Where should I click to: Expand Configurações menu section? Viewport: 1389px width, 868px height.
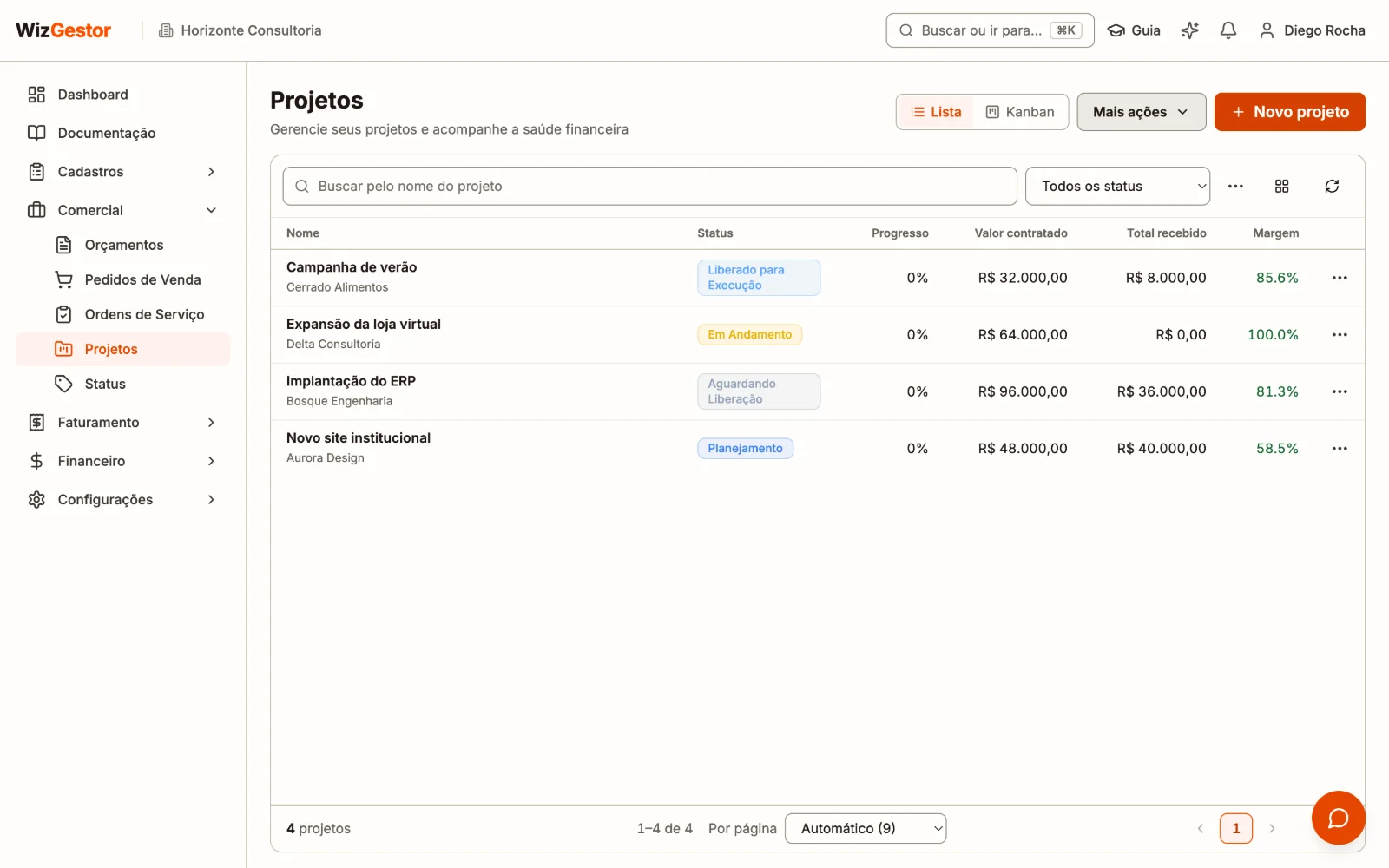tap(123, 500)
